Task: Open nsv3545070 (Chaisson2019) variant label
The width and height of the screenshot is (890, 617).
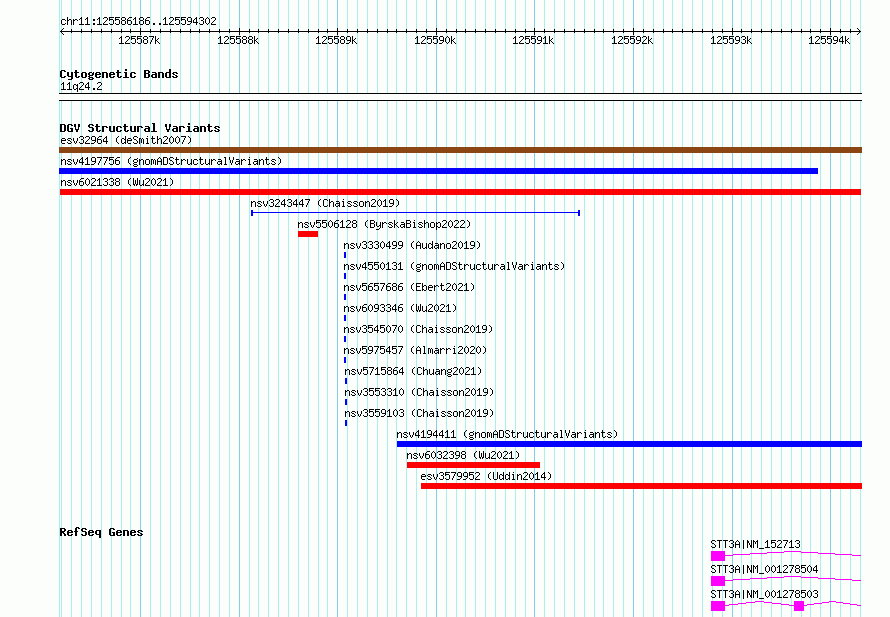Action: pos(418,329)
